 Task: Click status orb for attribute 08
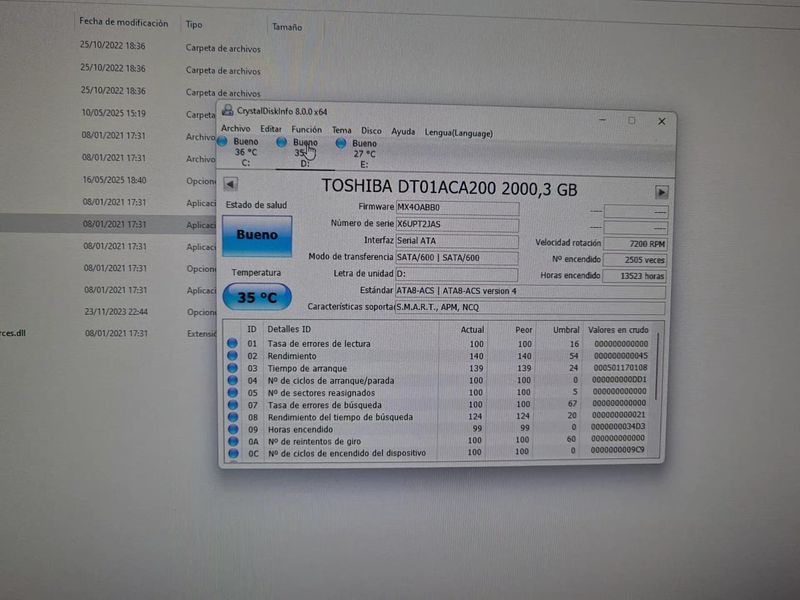(x=233, y=417)
